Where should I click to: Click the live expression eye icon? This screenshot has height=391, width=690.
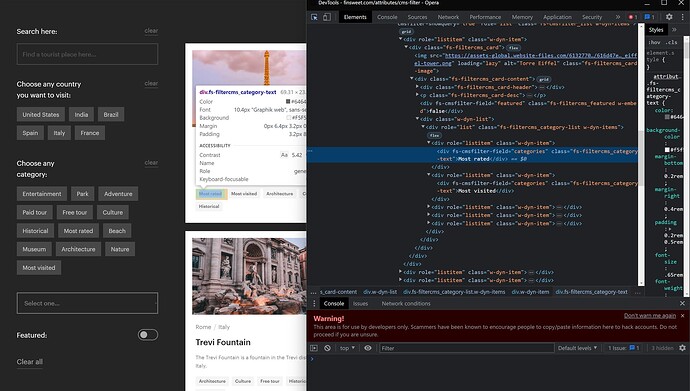click(x=368, y=348)
